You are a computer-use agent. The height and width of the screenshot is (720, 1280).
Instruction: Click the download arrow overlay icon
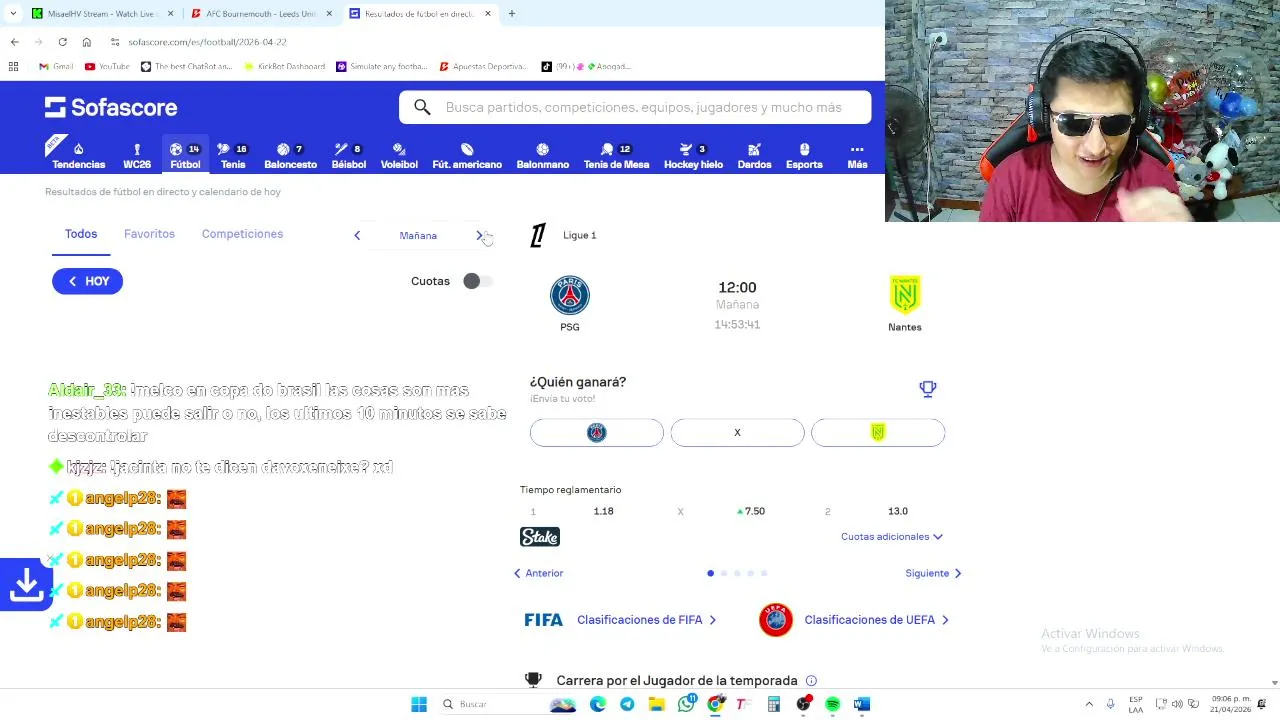[26, 585]
